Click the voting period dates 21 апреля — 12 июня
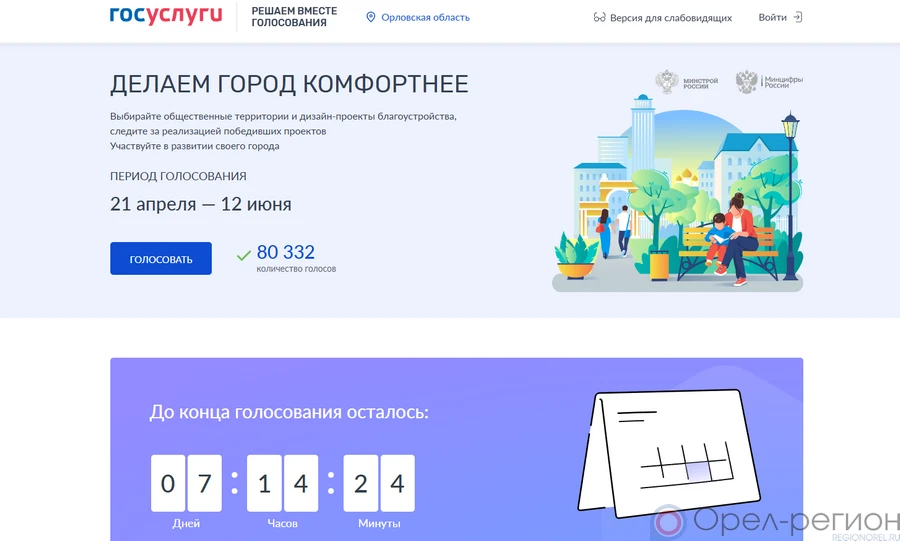 tap(201, 205)
